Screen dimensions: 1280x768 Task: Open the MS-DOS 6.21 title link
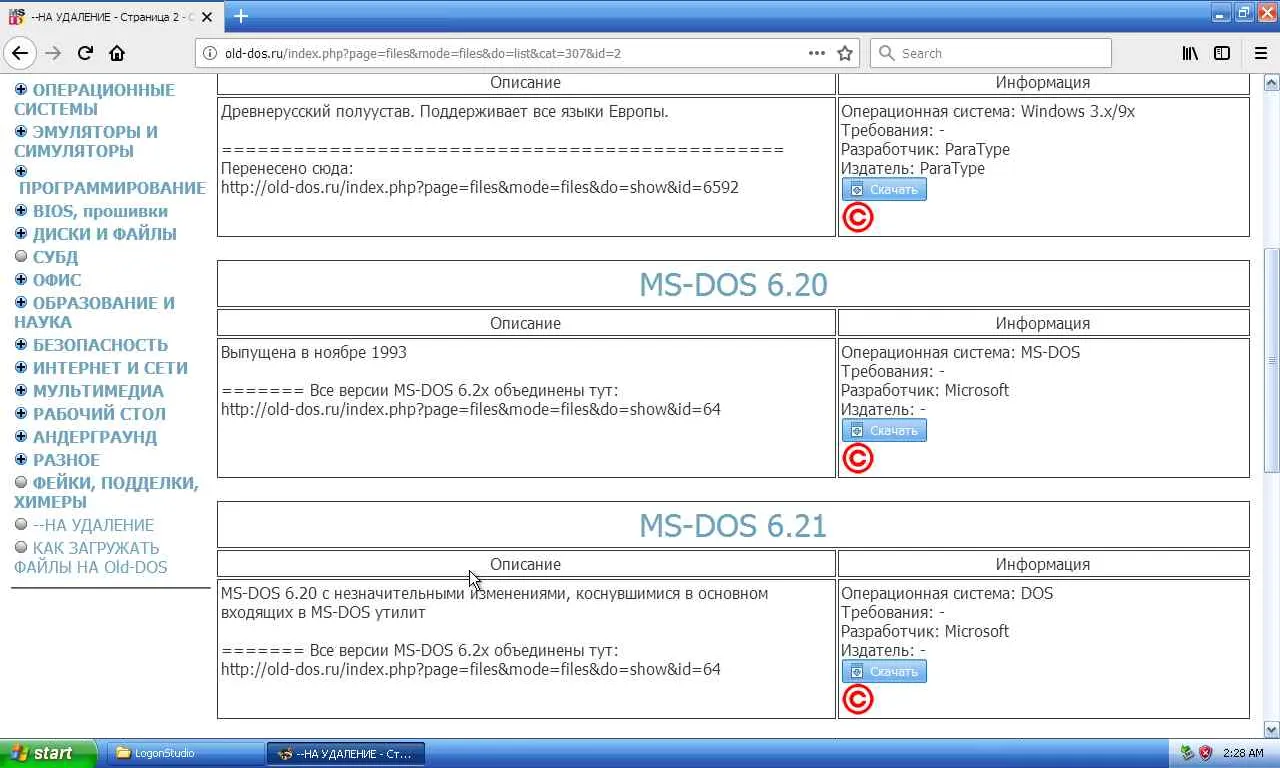click(733, 526)
